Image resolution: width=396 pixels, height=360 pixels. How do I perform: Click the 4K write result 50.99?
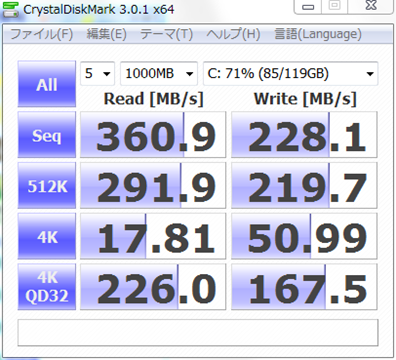[x=304, y=236]
